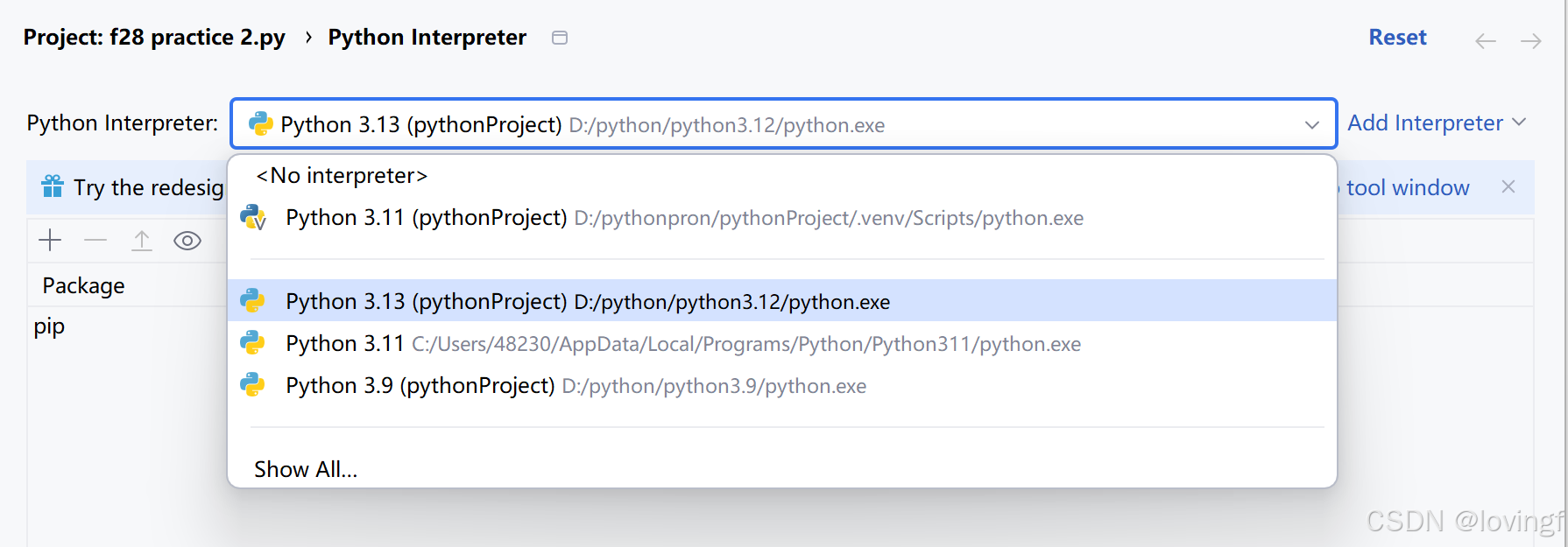The image size is (1568, 547).
Task: Collapse the Python Interpreter combo box arrow
Action: (1311, 125)
